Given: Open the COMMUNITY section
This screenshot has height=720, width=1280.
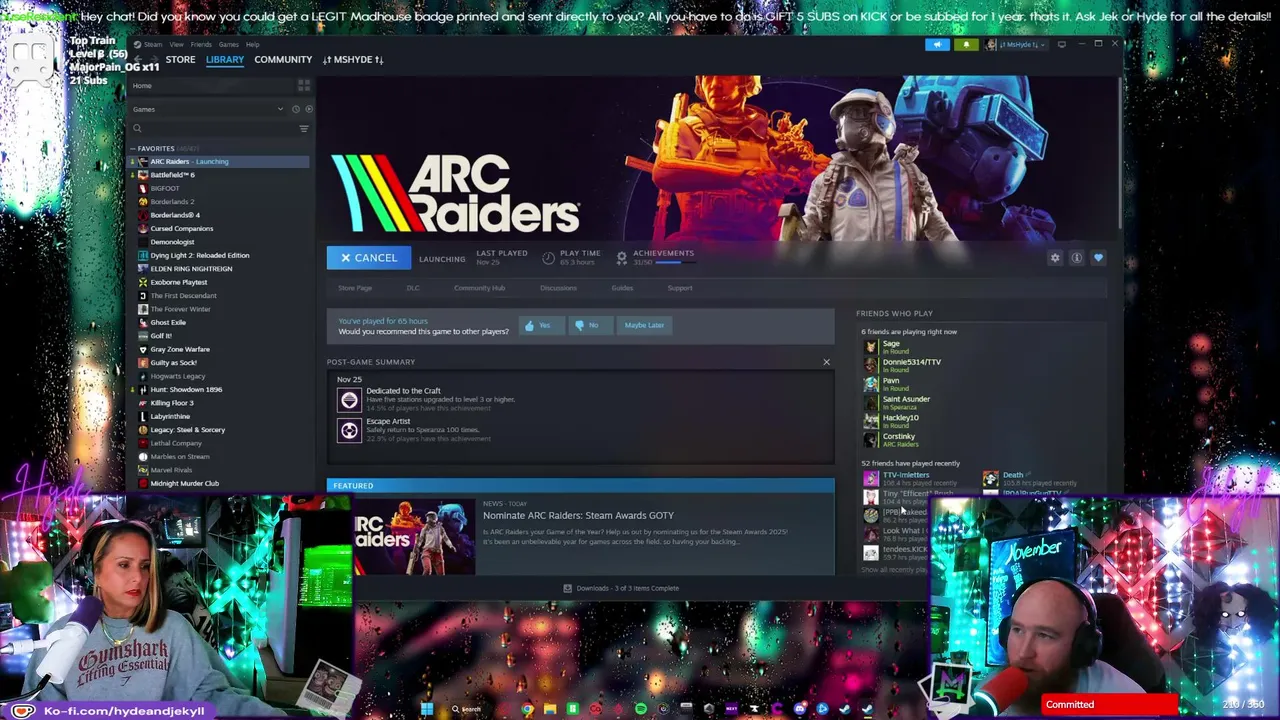Looking at the screenshot, I should coord(283,60).
